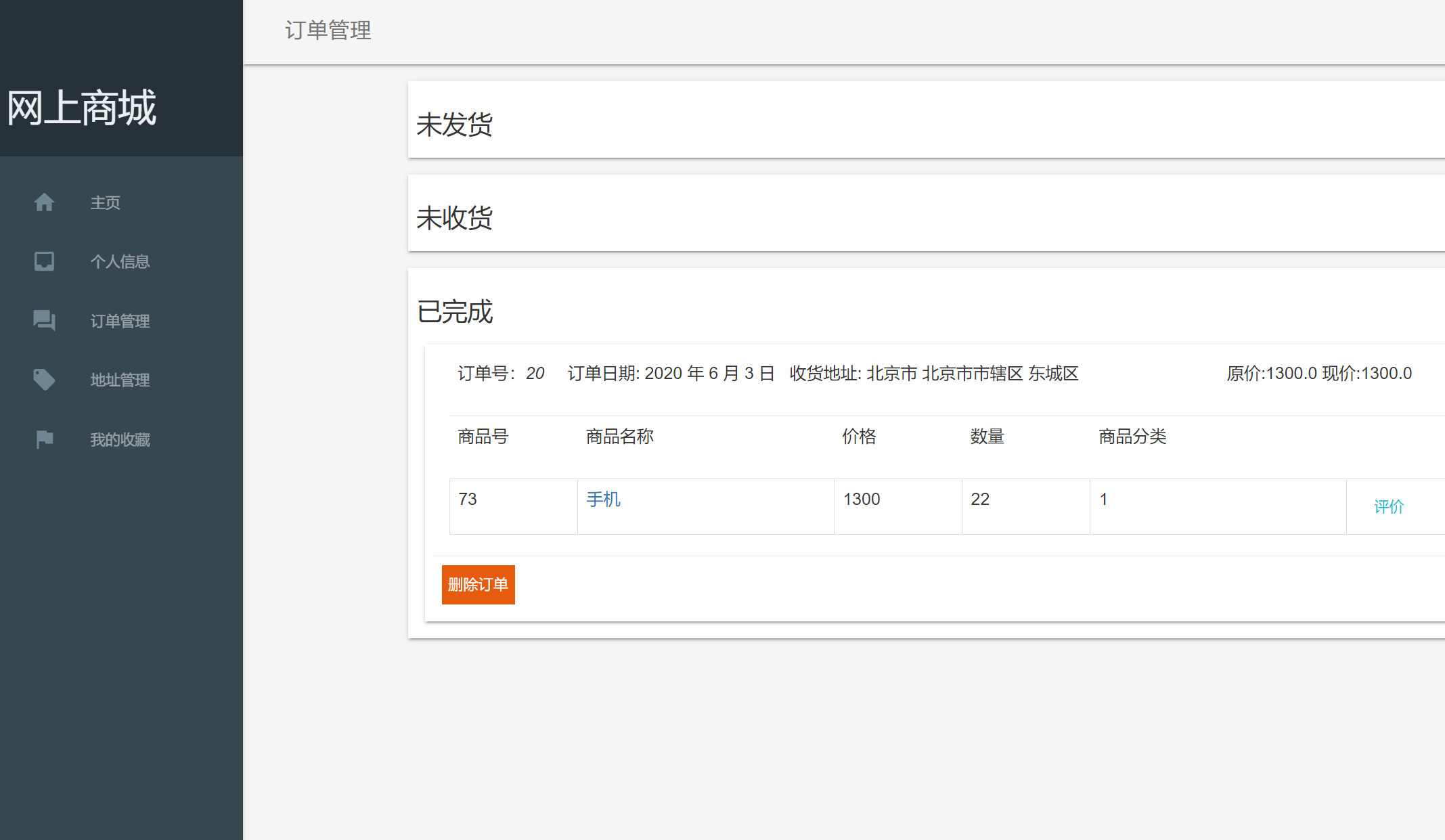Select the home icon in the sidebar
This screenshot has width=1445, height=840.
(x=44, y=202)
